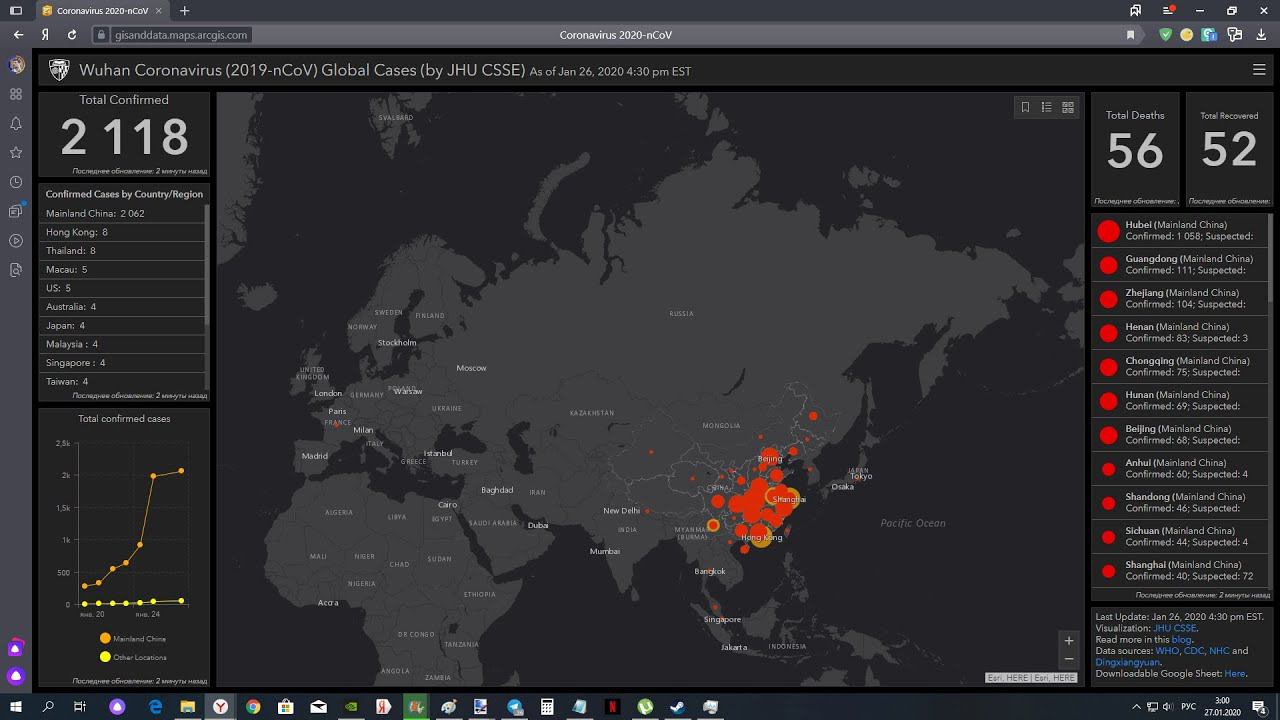Image resolution: width=1280 pixels, height=720 pixels.
Task: Select Japan: 4 in country list
Action: pyautogui.click(x=122, y=325)
